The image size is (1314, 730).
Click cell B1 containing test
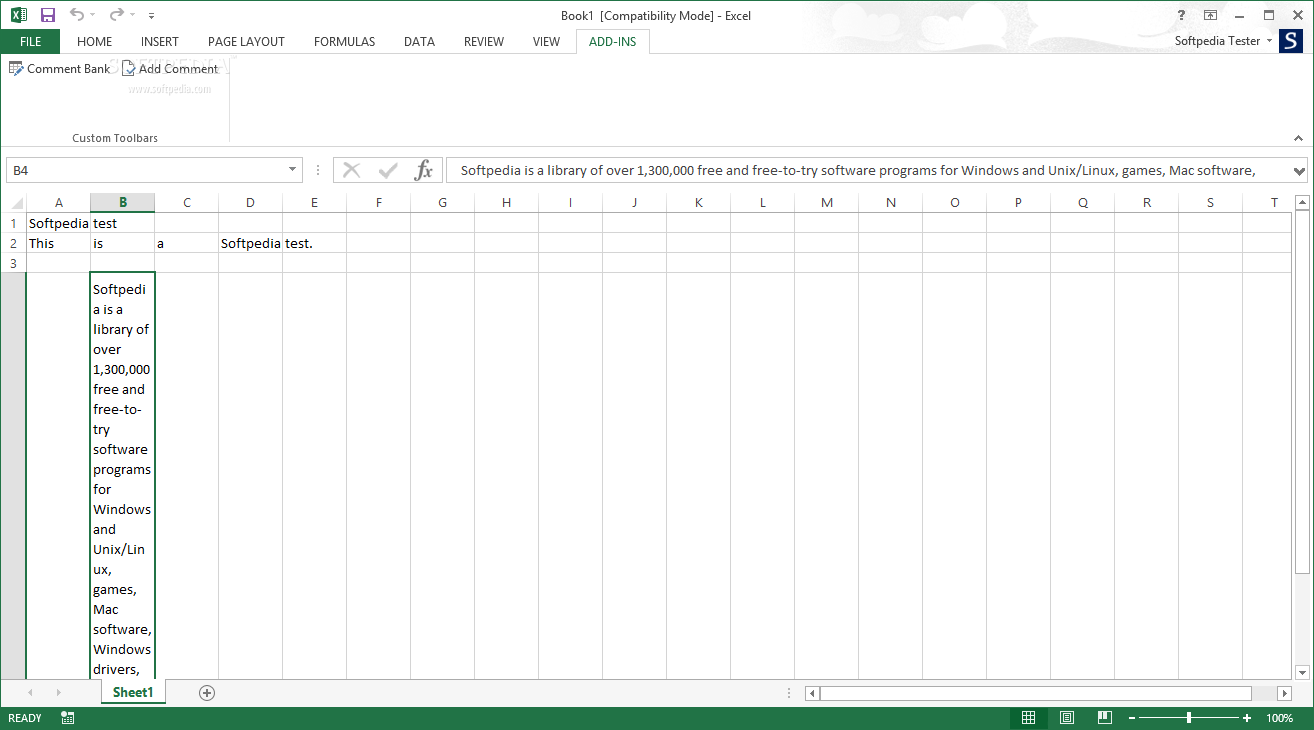click(122, 223)
